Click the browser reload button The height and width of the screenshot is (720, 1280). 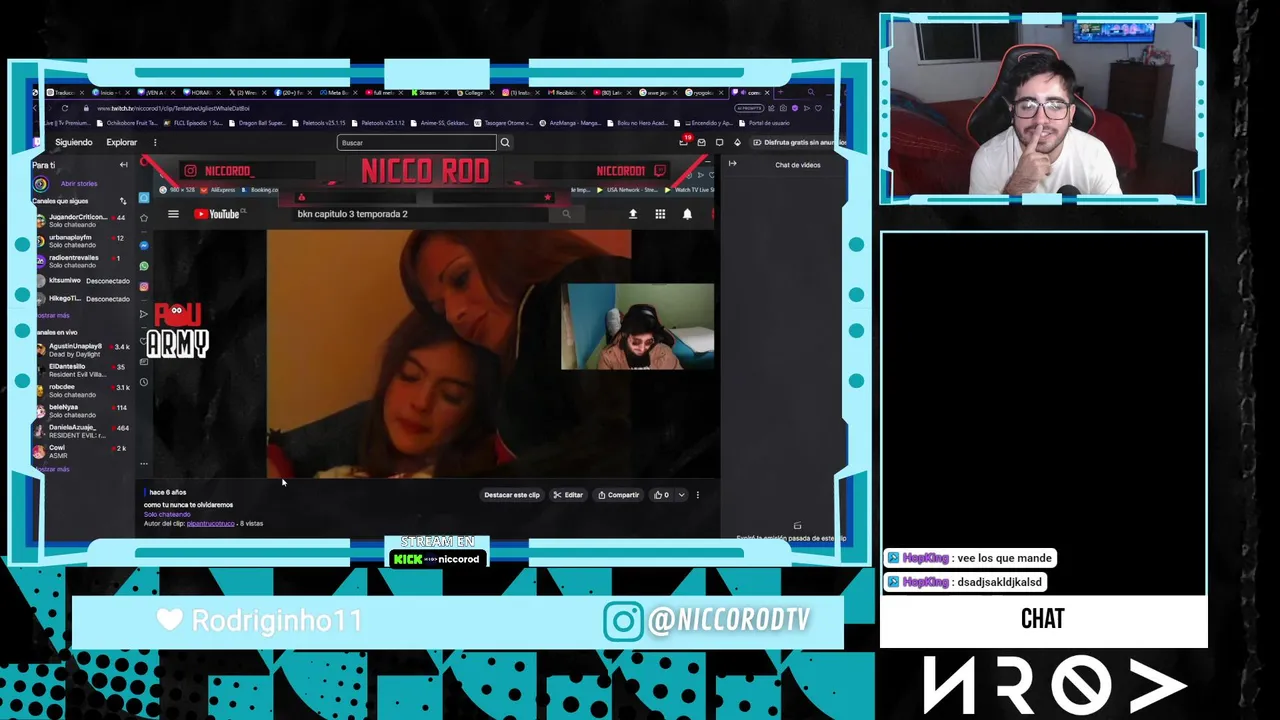(x=65, y=108)
